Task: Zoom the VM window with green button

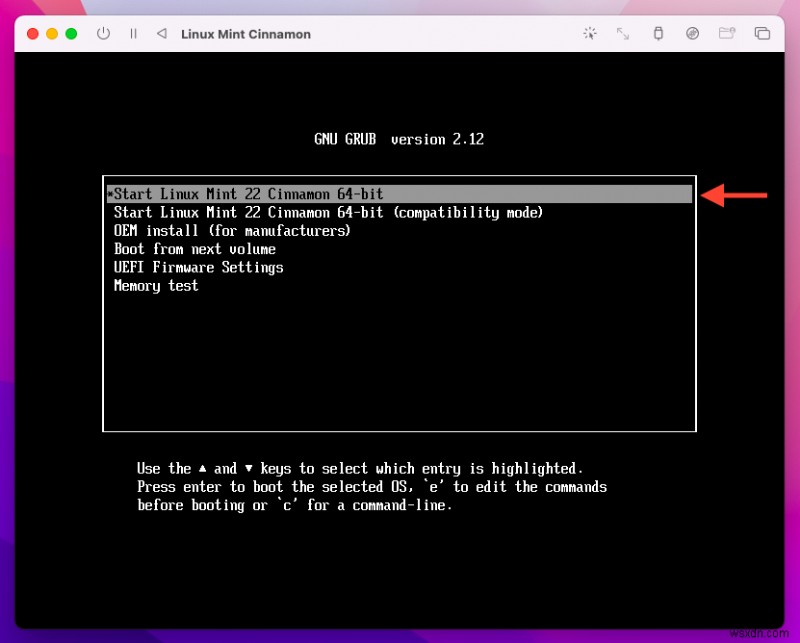Action: pos(71,34)
